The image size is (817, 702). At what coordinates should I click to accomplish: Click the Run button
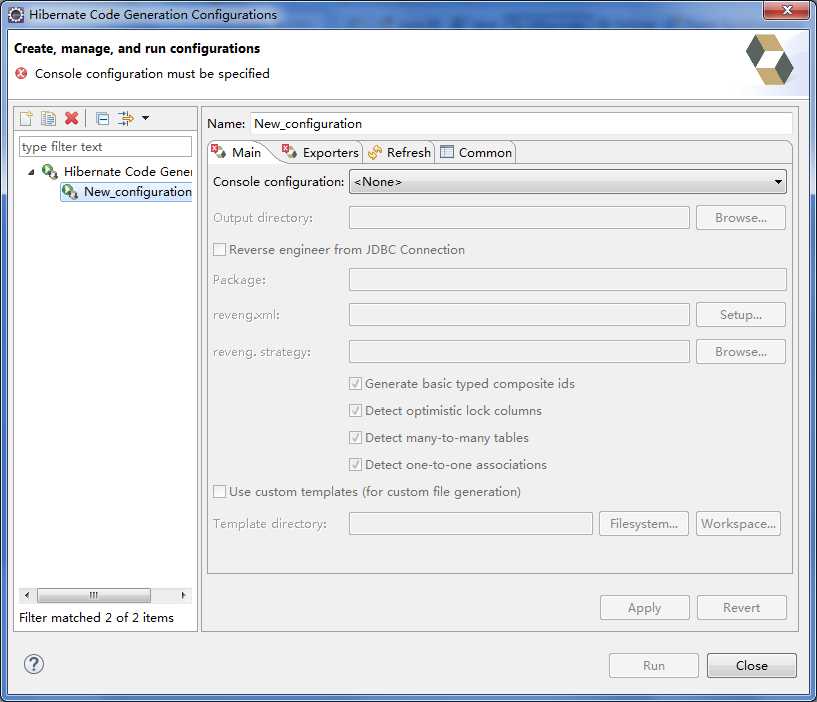click(x=653, y=666)
